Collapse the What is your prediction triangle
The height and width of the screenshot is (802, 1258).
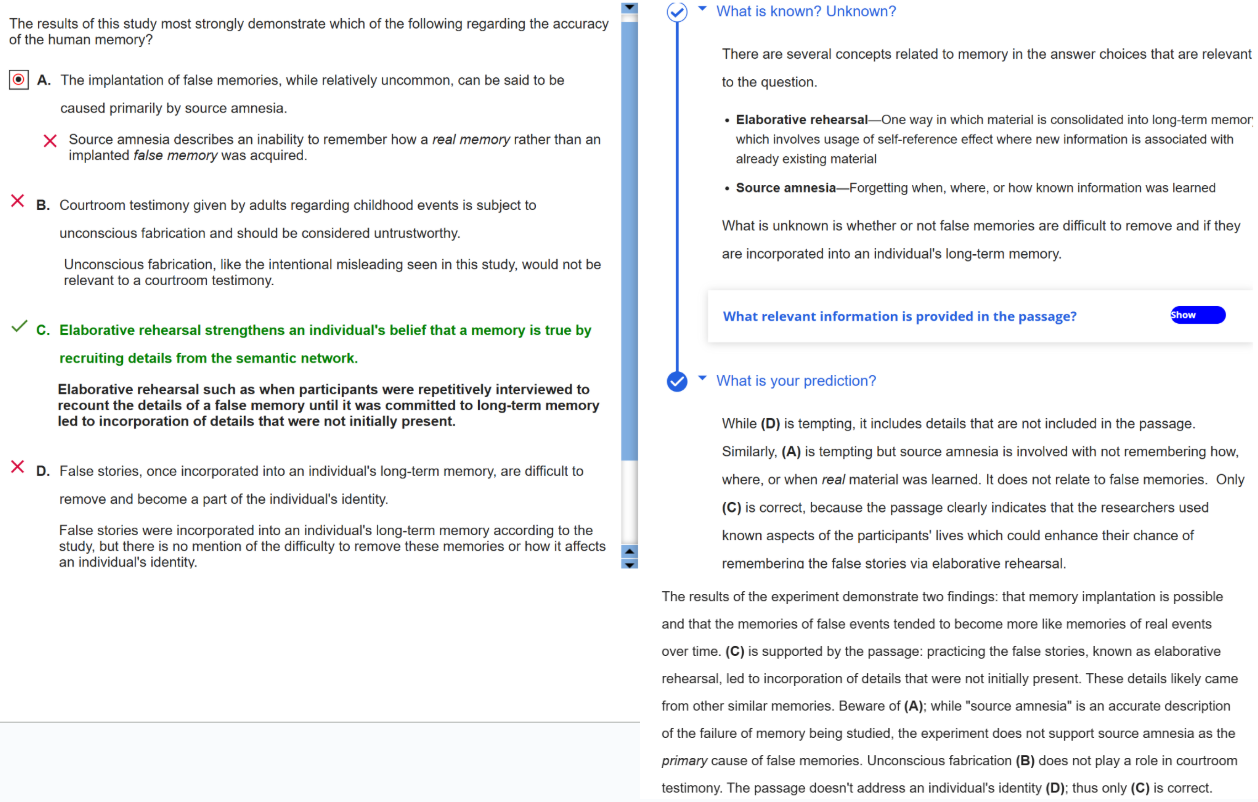coord(702,379)
